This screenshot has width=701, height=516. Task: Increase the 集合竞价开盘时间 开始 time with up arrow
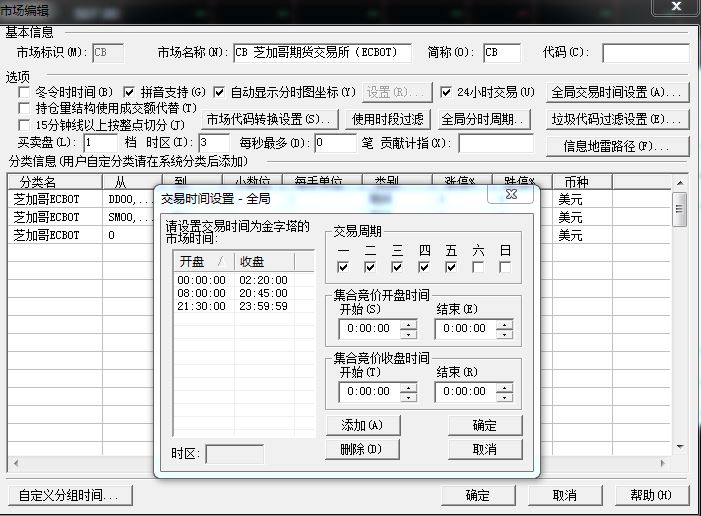coord(407,323)
